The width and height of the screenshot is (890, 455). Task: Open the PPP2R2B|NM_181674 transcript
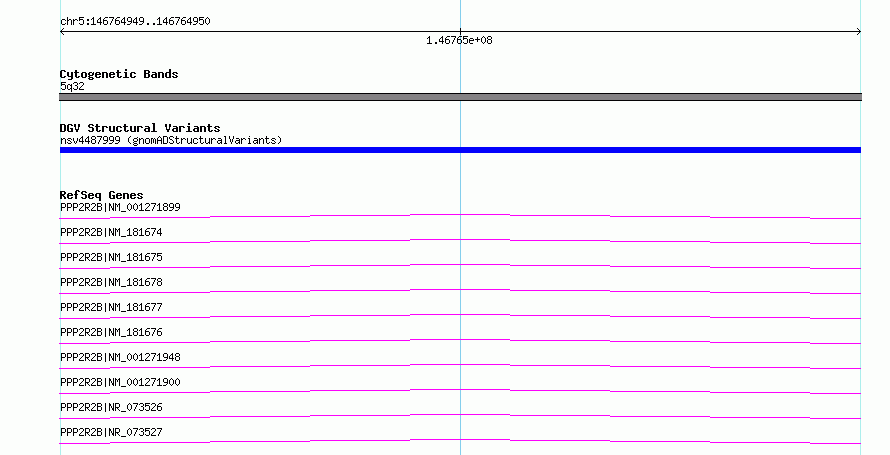(111, 232)
